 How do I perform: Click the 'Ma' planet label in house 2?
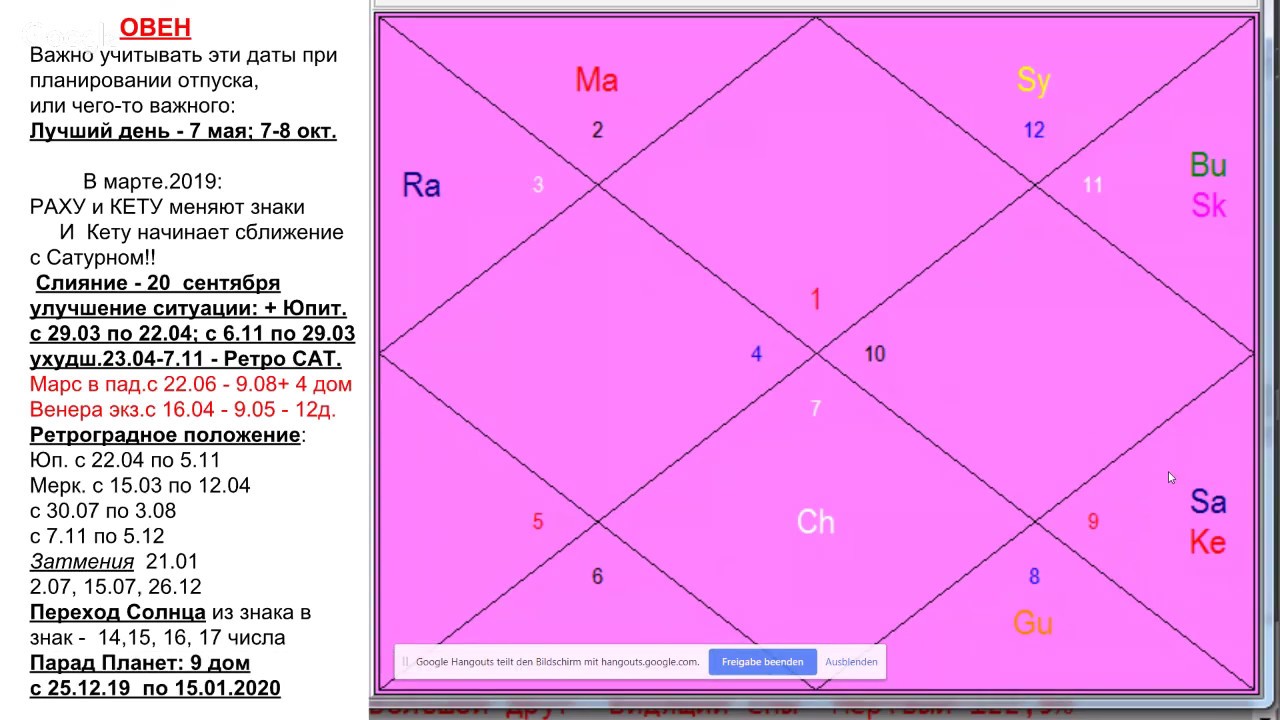pyautogui.click(x=596, y=80)
